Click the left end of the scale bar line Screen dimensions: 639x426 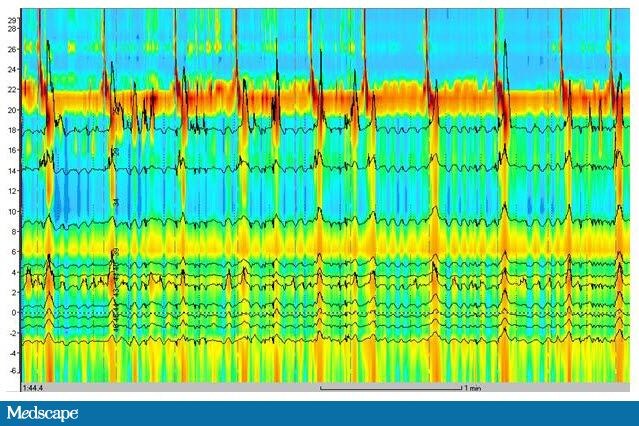tap(321, 387)
